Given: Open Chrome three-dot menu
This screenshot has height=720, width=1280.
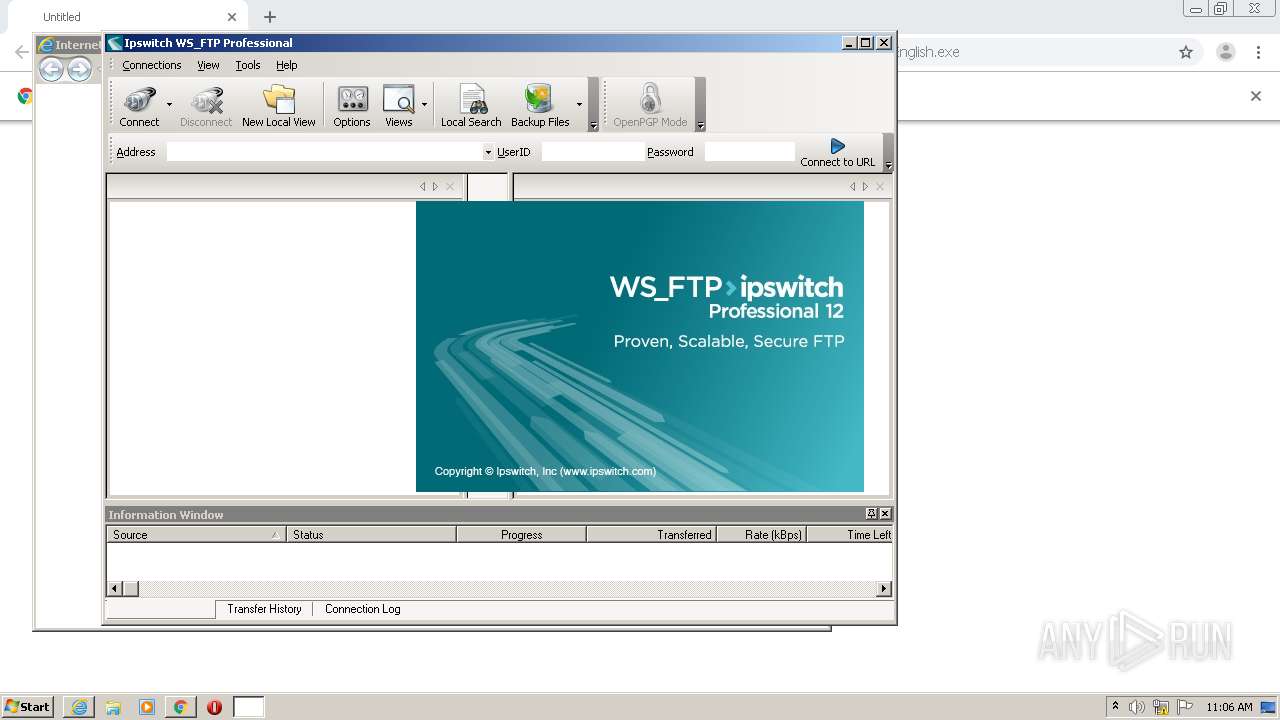Looking at the screenshot, I should [1259, 52].
